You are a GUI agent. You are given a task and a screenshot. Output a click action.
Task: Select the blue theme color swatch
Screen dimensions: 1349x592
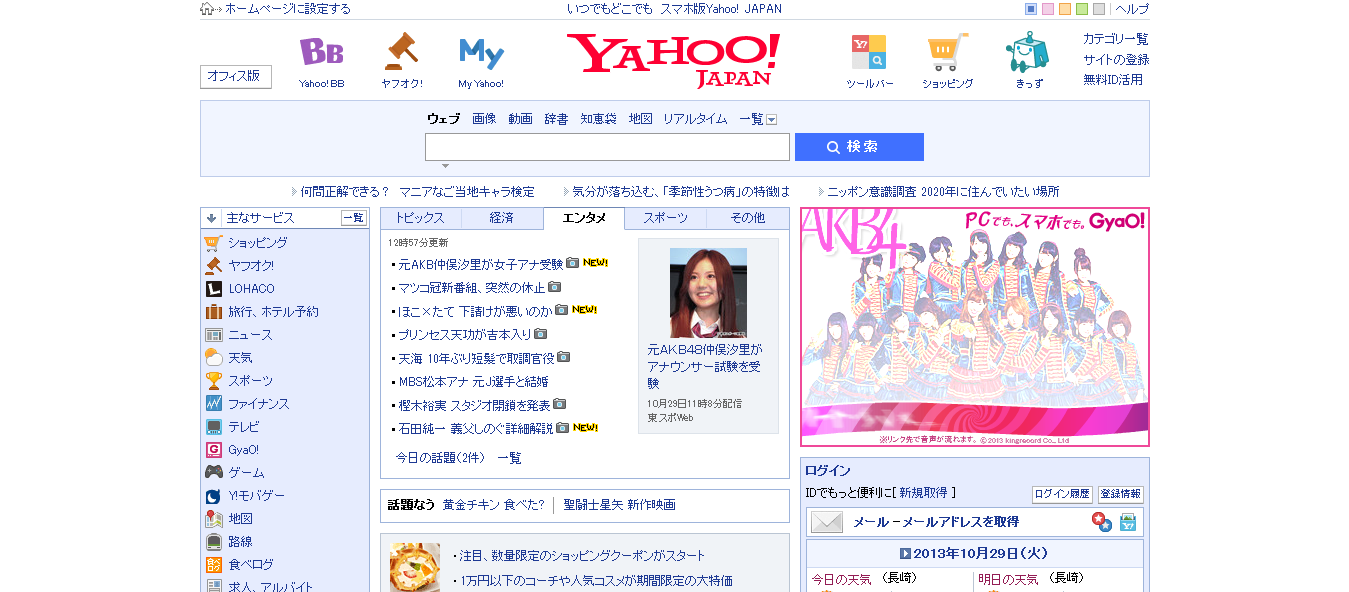click(x=1031, y=9)
